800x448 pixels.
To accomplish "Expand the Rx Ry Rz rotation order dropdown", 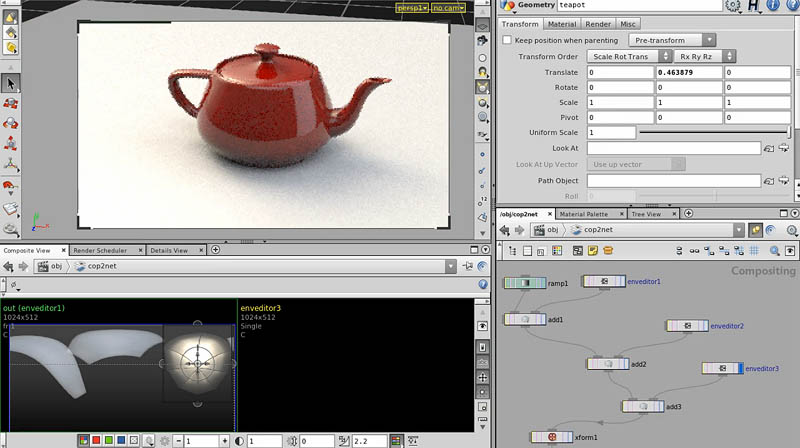I will click(x=706, y=56).
